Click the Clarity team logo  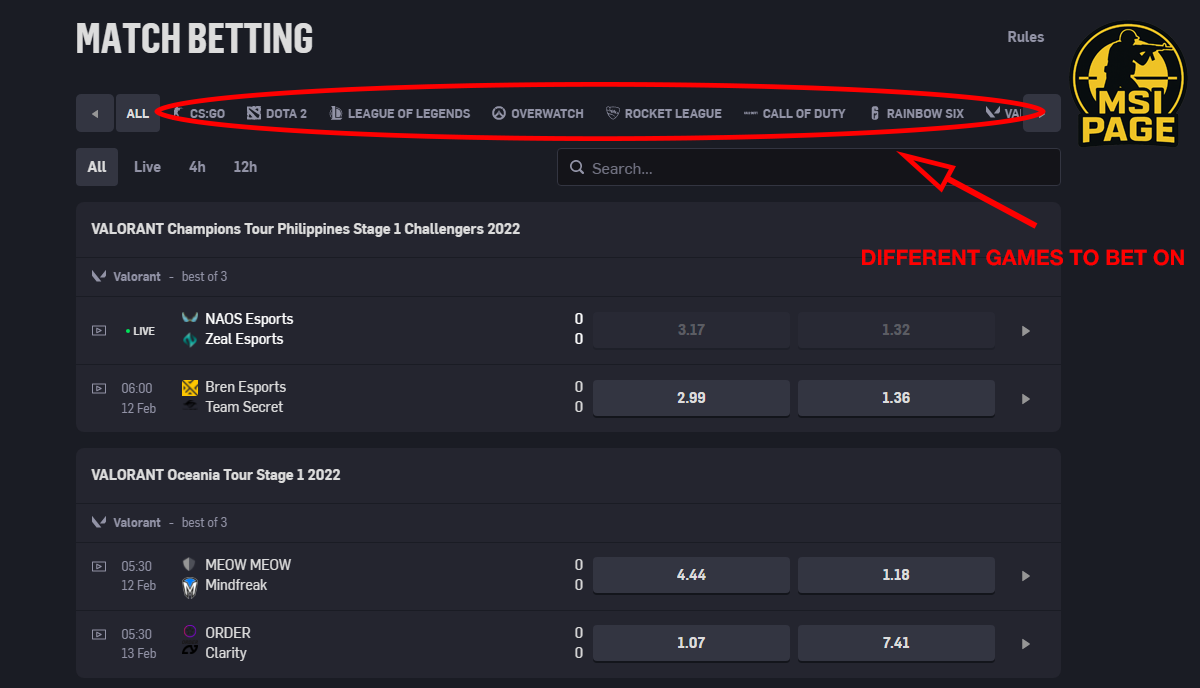tap(190, 652)
